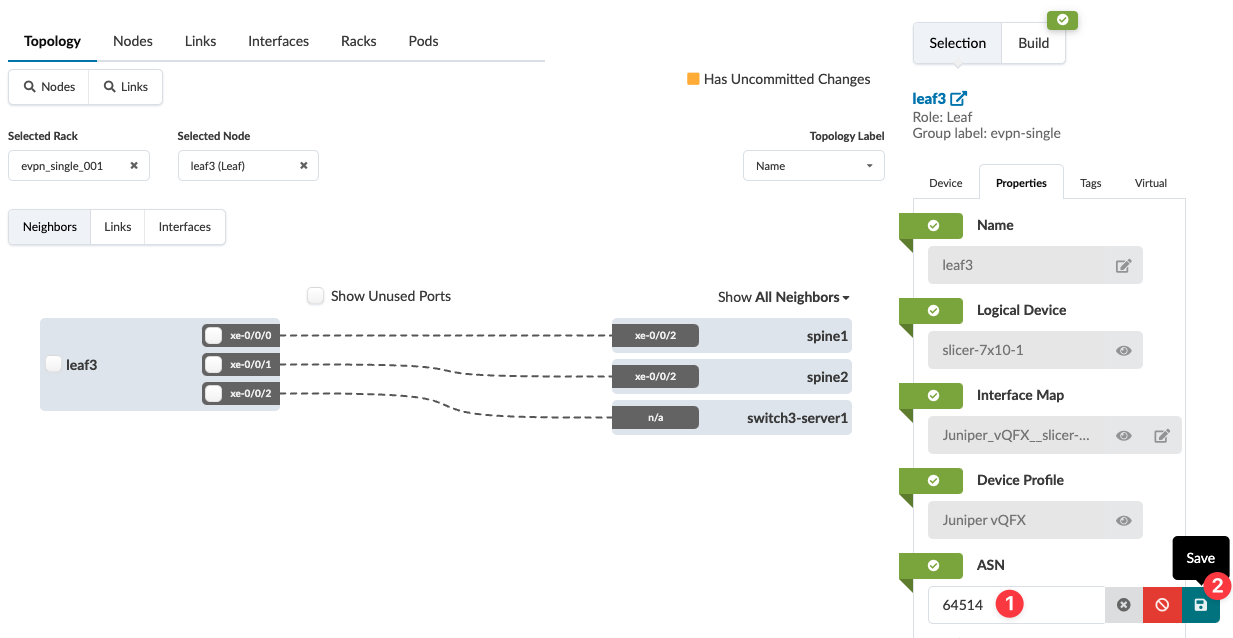
Task: Remove selected rack evpn_single_001
Action: pos(134,166)
